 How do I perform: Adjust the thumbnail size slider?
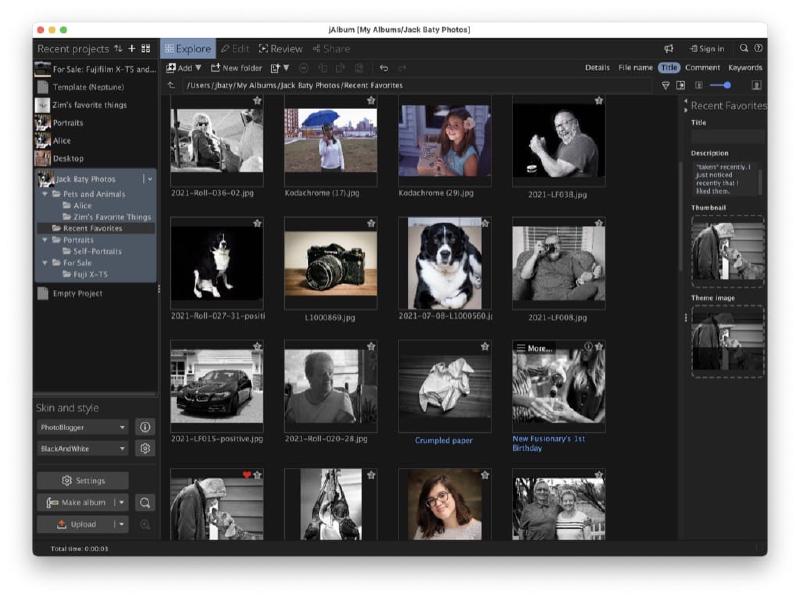(x=726, y=86)
